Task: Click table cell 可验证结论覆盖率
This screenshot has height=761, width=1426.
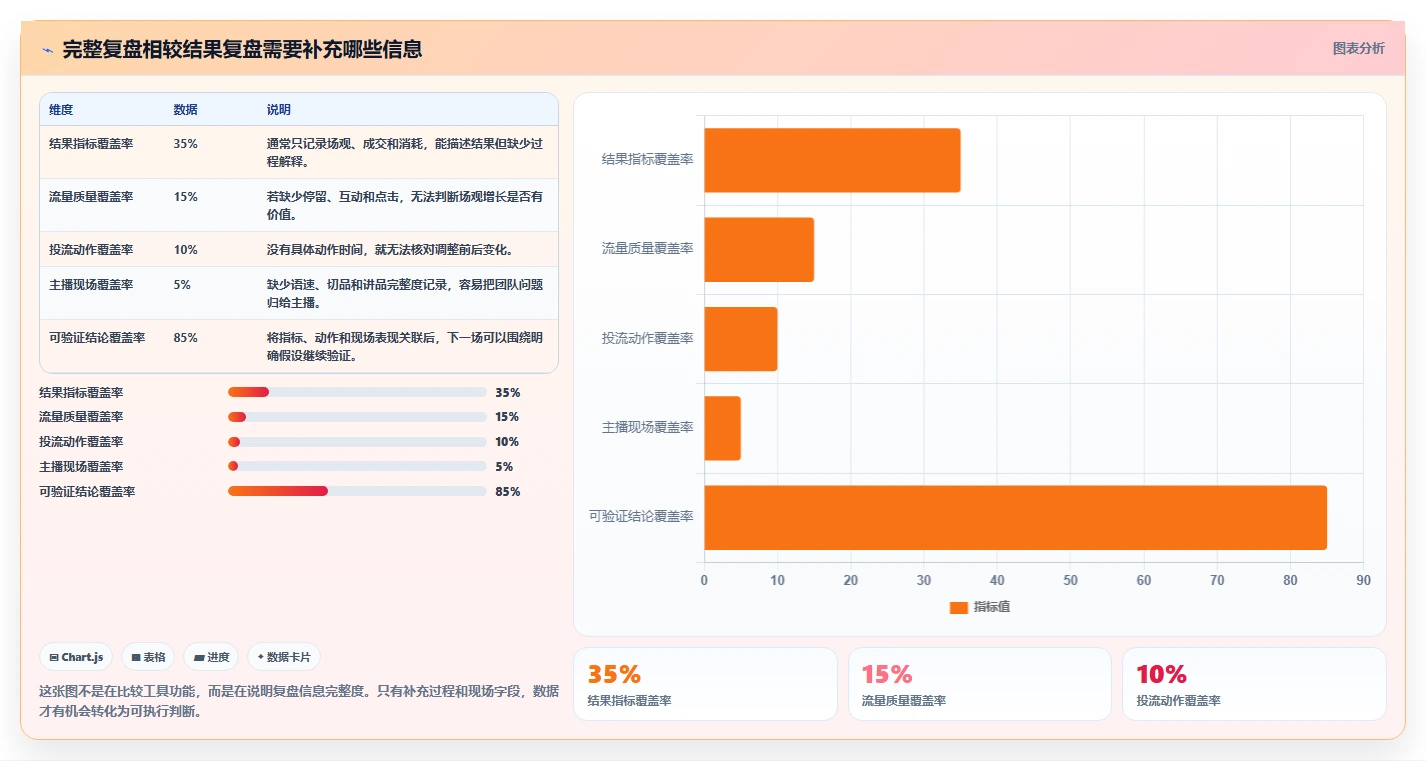Action: [97, 337]
